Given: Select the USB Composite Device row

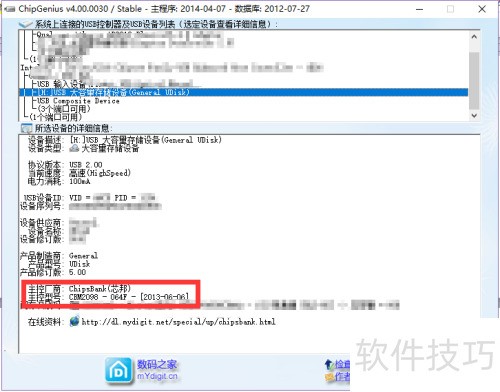Looking at the screenshot, I should [x=78, y=101].
